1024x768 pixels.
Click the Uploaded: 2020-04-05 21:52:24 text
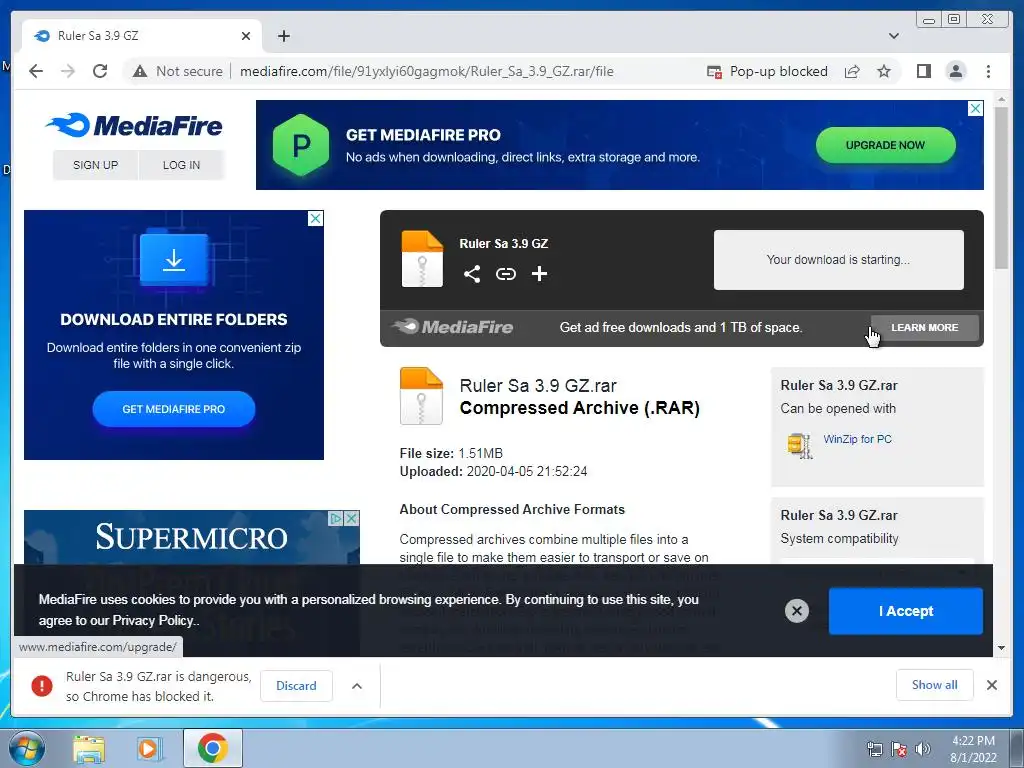point(493,472)
